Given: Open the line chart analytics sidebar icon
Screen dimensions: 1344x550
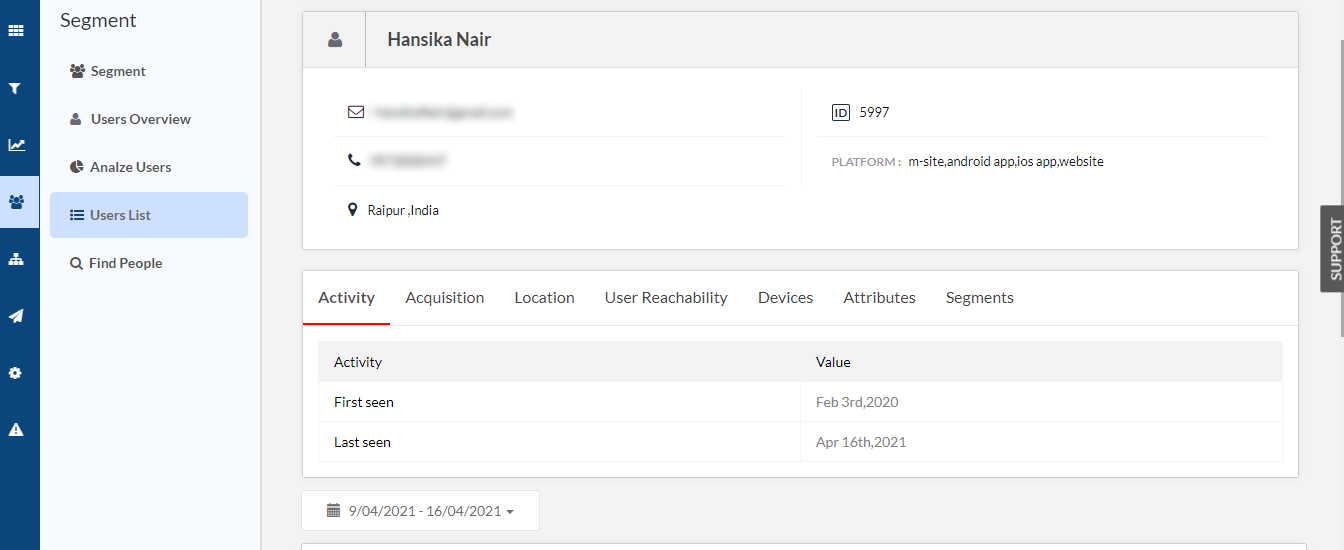Looking at the screenshot, I should (x=17, y=145).
